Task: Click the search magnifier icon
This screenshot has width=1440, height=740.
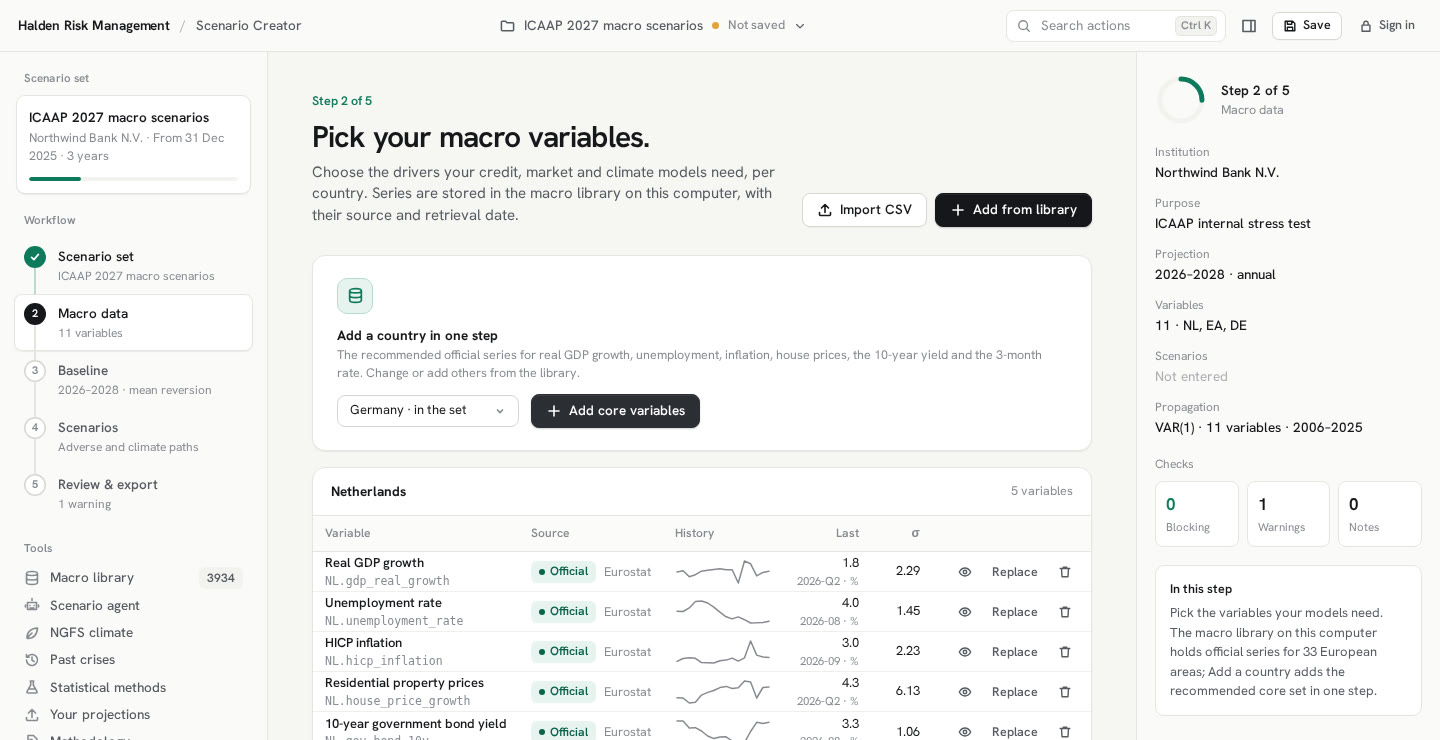Action: 1024,26
